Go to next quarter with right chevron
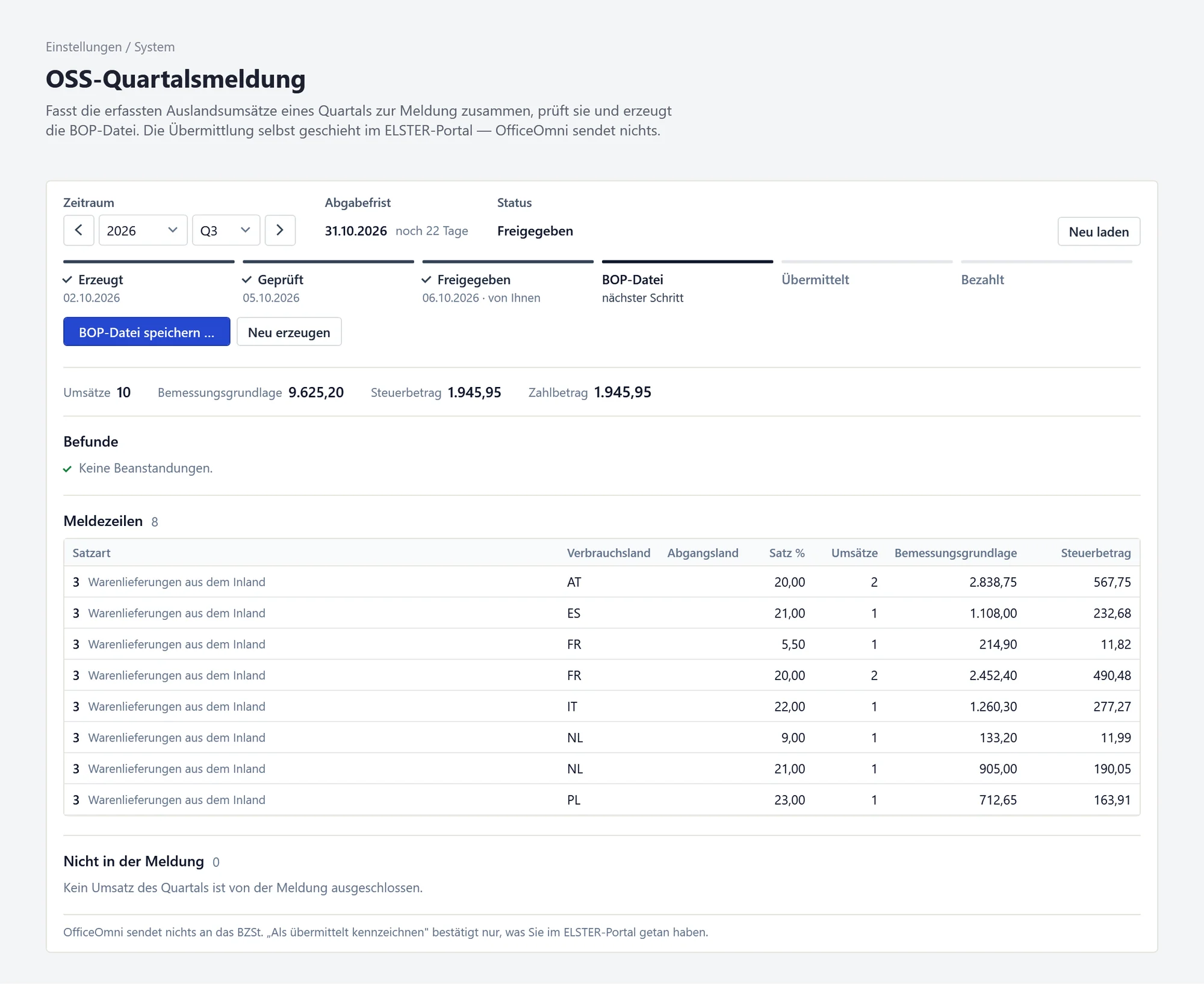Image resolution: width=1204 pixels, height=984 pixels. (x=280, y=231)
